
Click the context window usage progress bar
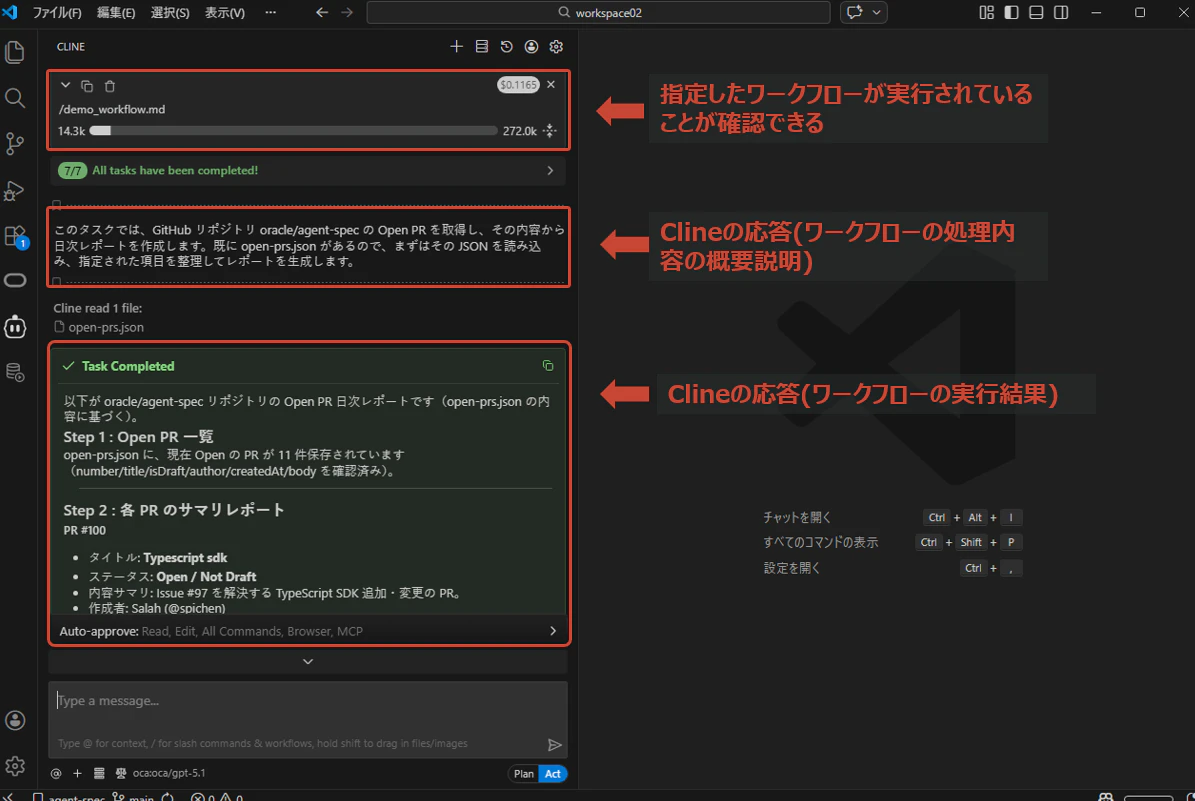293,131
